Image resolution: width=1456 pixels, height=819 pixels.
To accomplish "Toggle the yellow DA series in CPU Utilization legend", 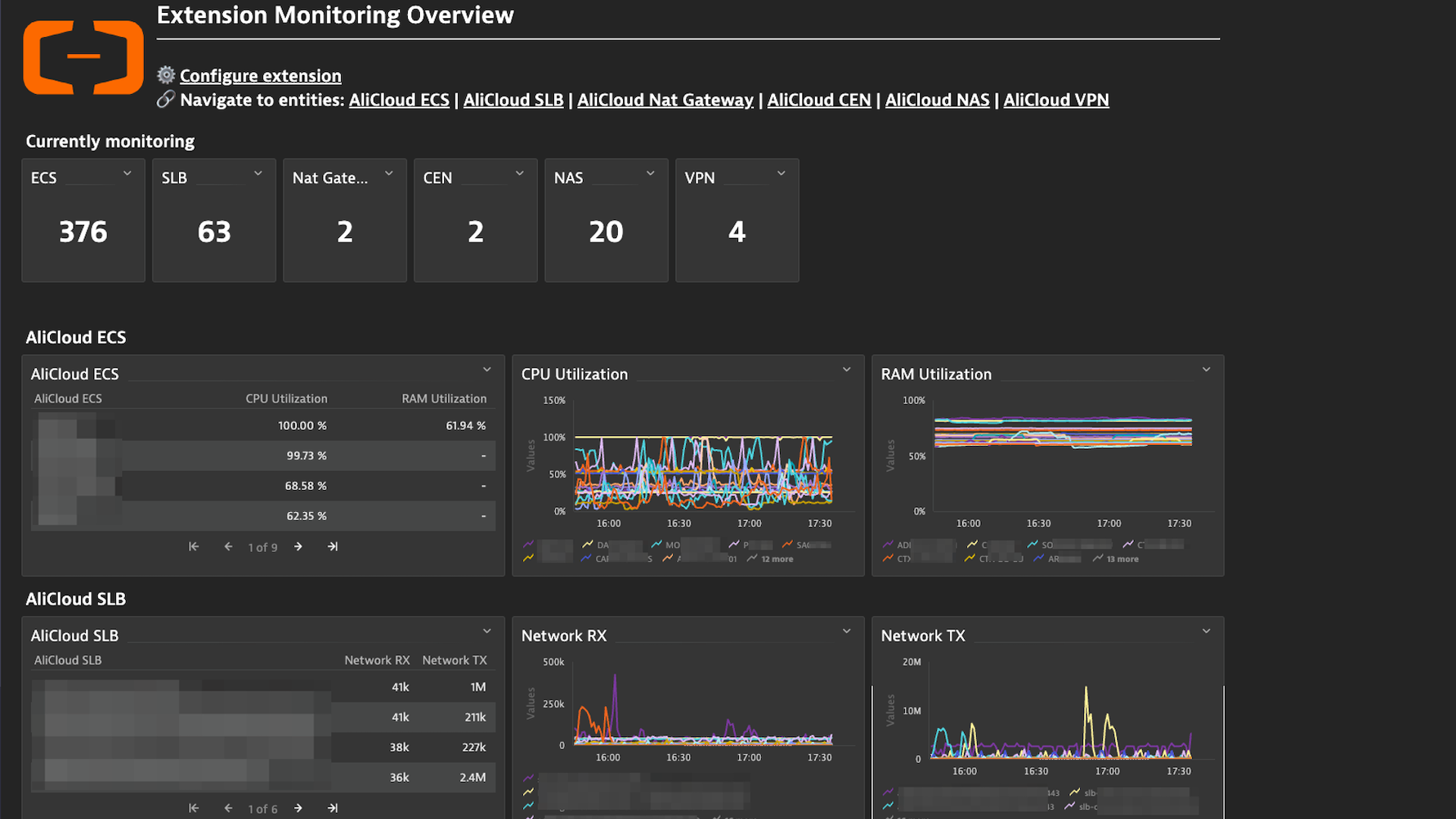I will coord(599,544).
